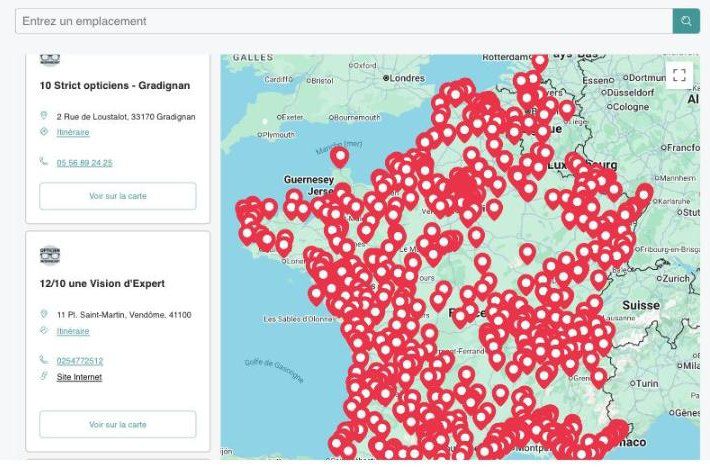
Task: Click the phone icon beside 05 56 89 24 25
Action: coord(43,161)
